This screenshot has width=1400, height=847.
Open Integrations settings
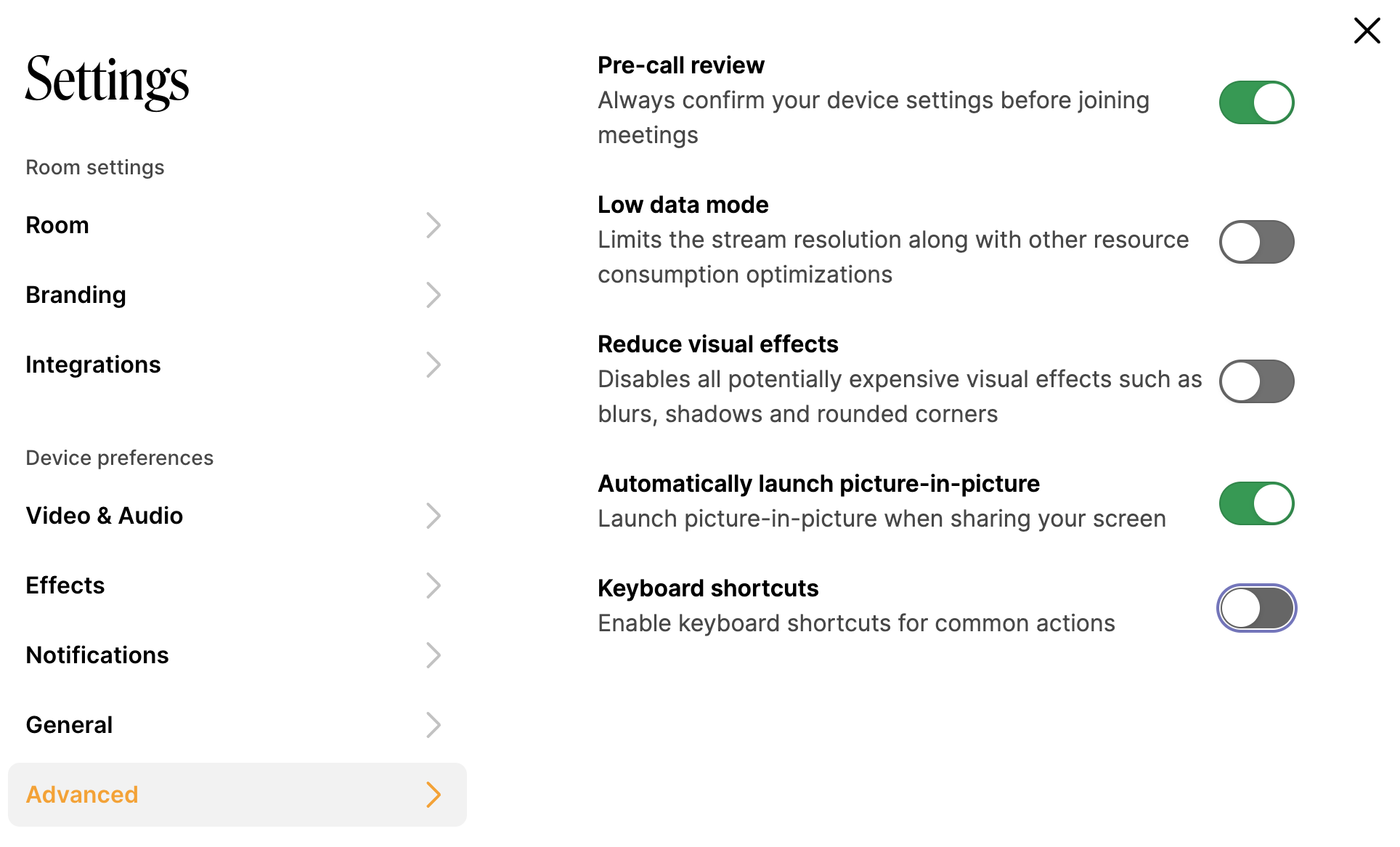pos(93,364)
